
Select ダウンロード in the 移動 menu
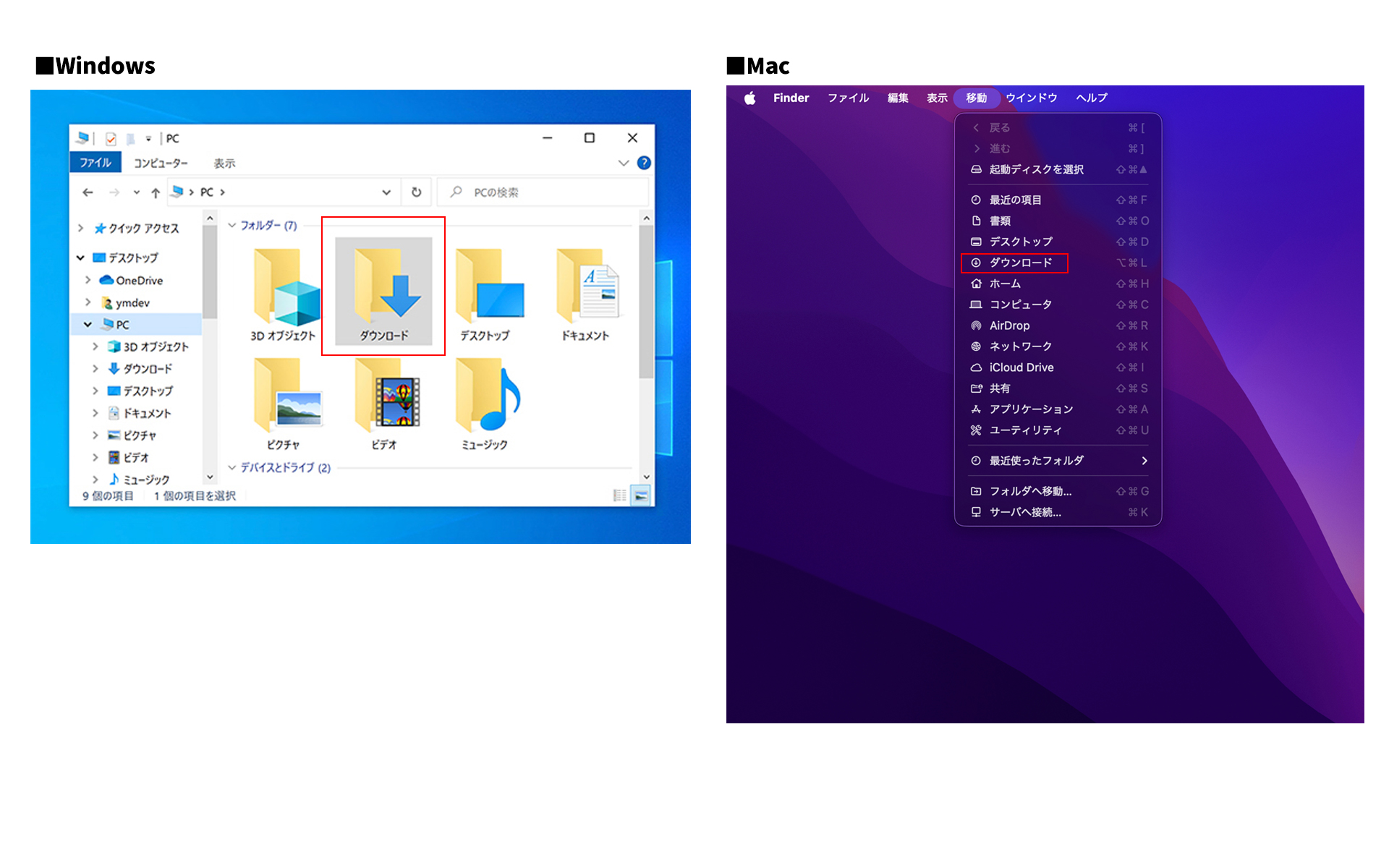[1020, 263]
